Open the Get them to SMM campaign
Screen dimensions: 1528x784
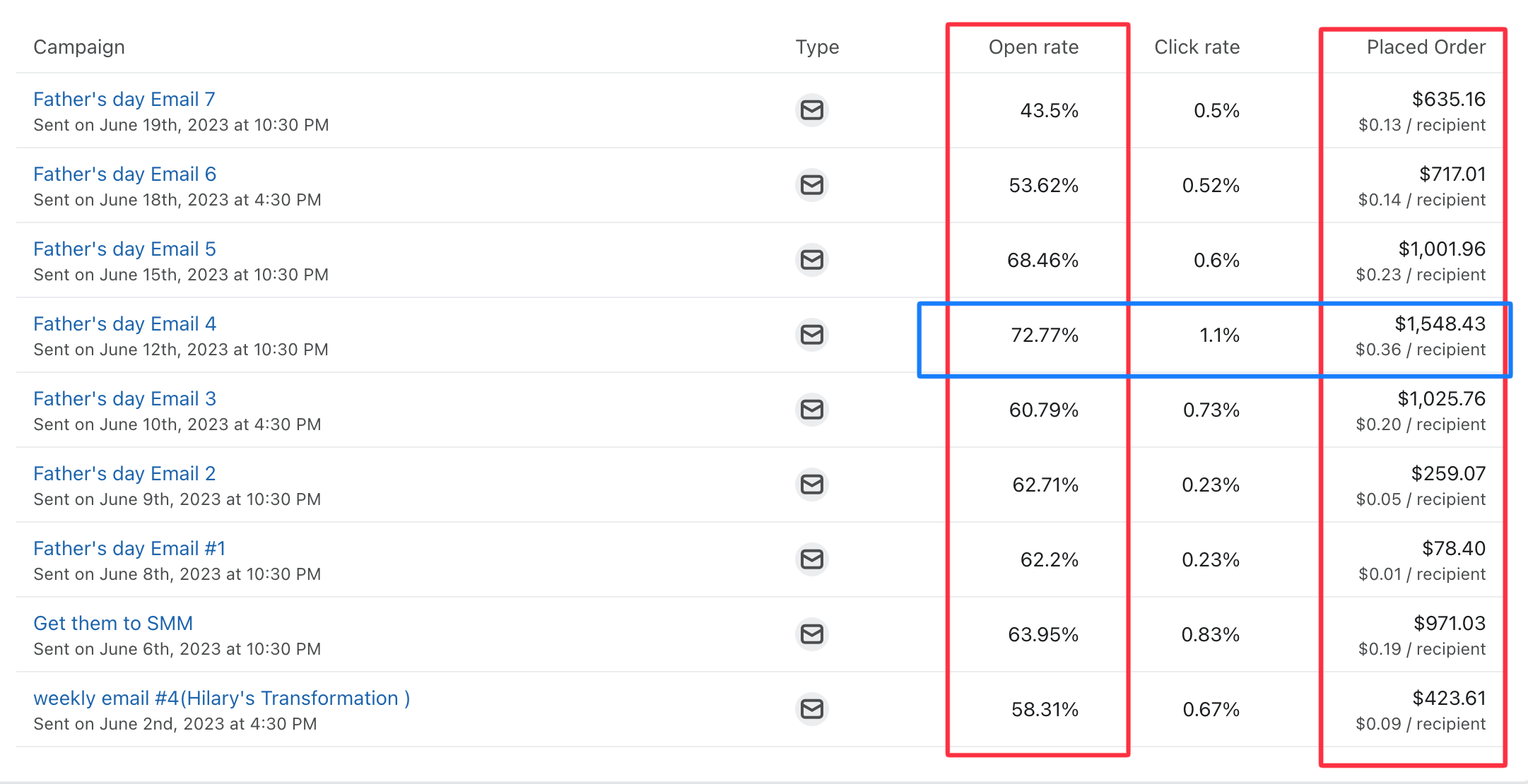(x=113, y=624)
